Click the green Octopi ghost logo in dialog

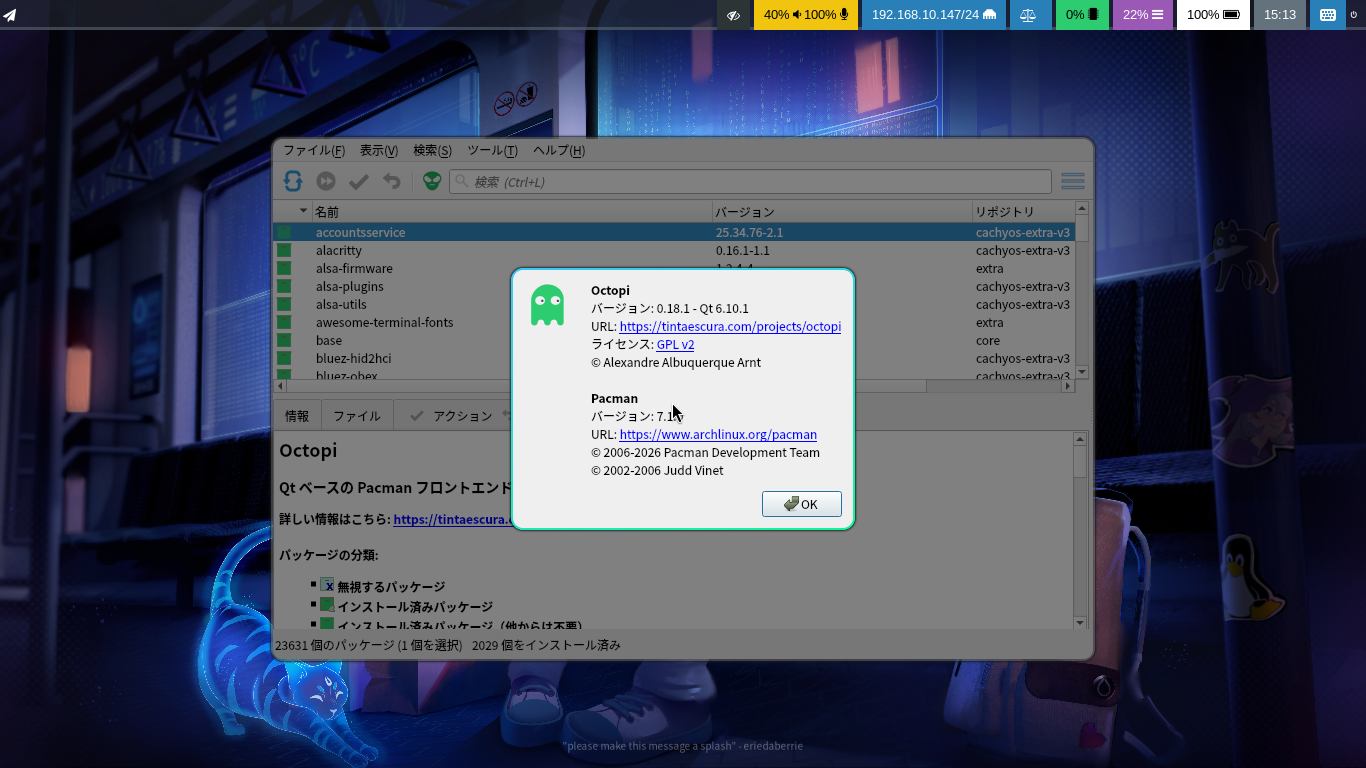(x=547, y=305)
